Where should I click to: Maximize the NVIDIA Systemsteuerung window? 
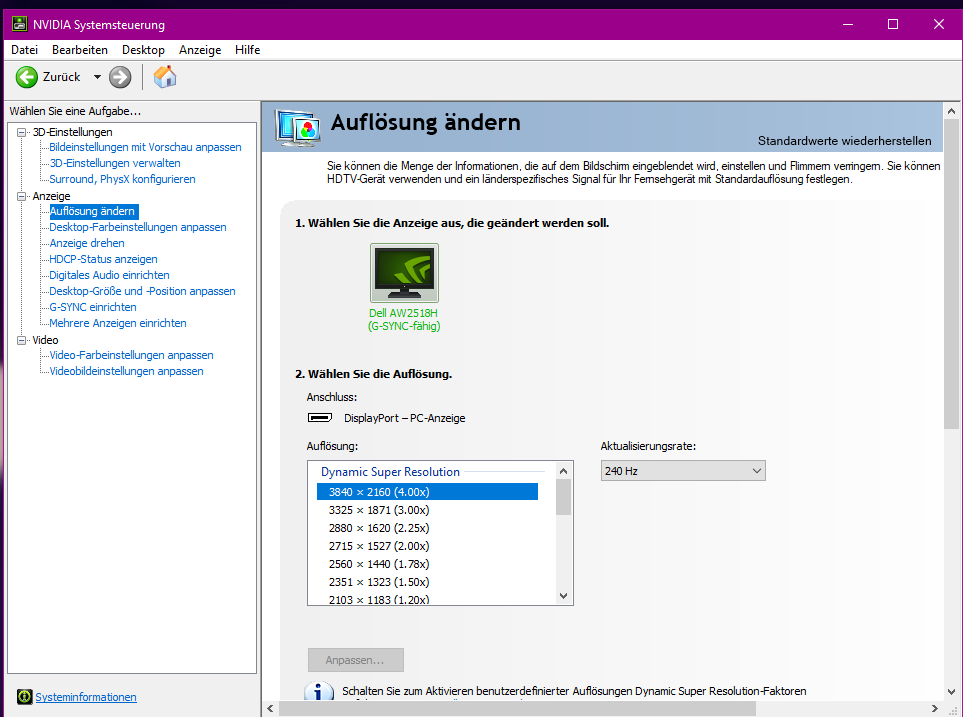tap(893, 24)
